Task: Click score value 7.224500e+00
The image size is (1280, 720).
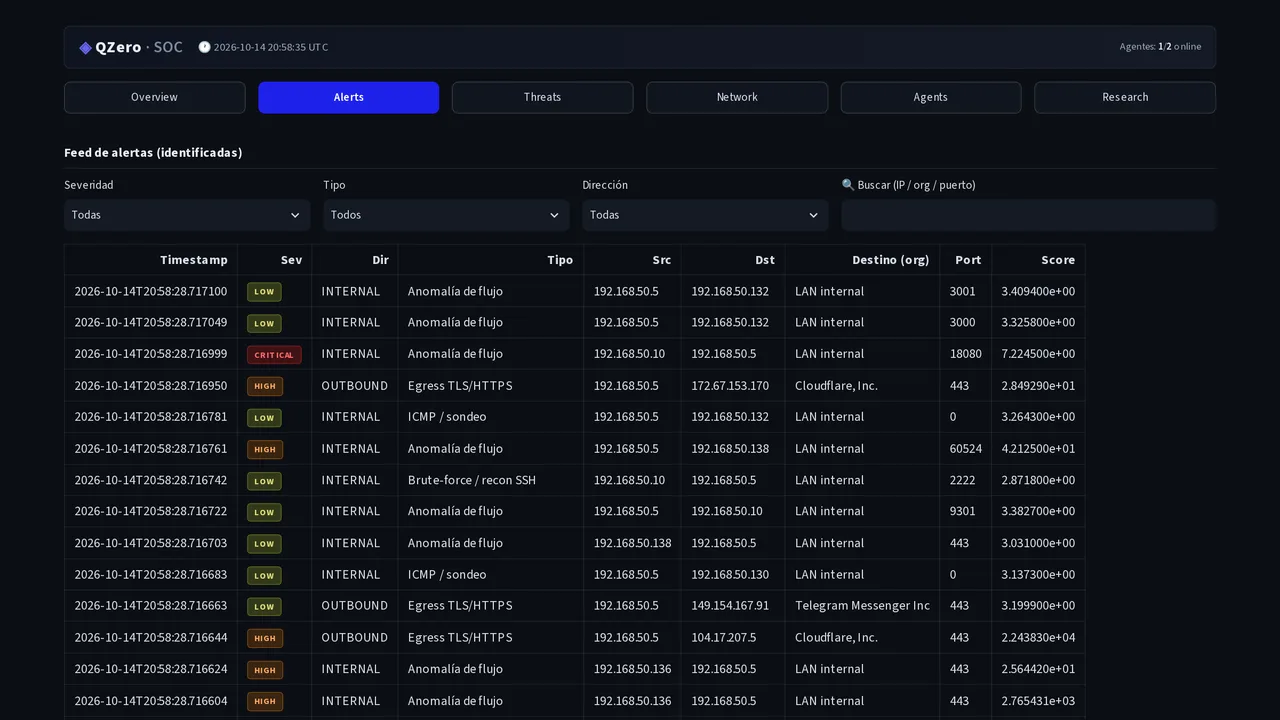Action: tap(1038, 354)
